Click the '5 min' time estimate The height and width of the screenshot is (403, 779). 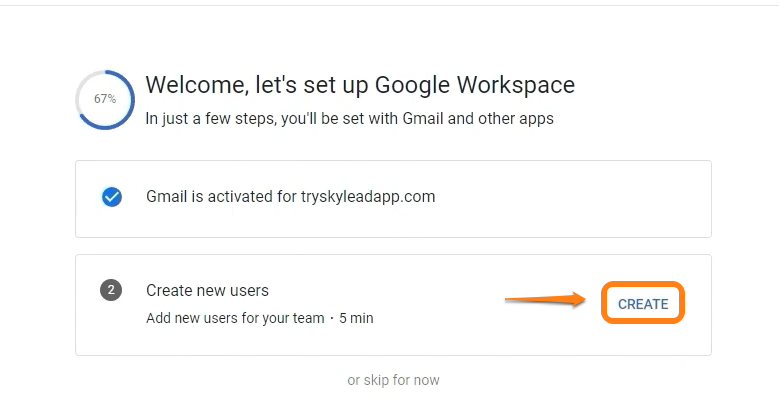356,318
